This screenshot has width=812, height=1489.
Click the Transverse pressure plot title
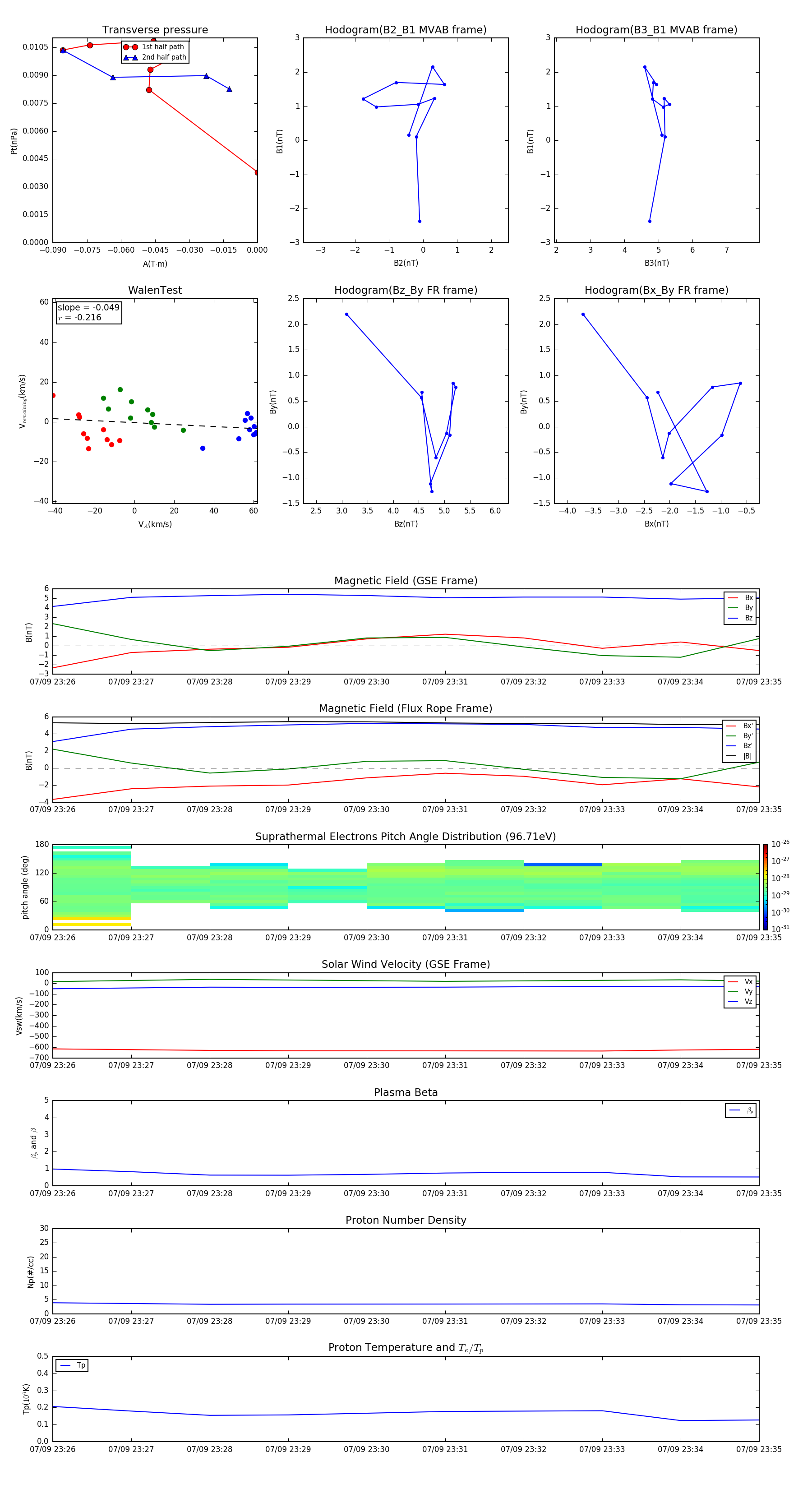[155, 30]
